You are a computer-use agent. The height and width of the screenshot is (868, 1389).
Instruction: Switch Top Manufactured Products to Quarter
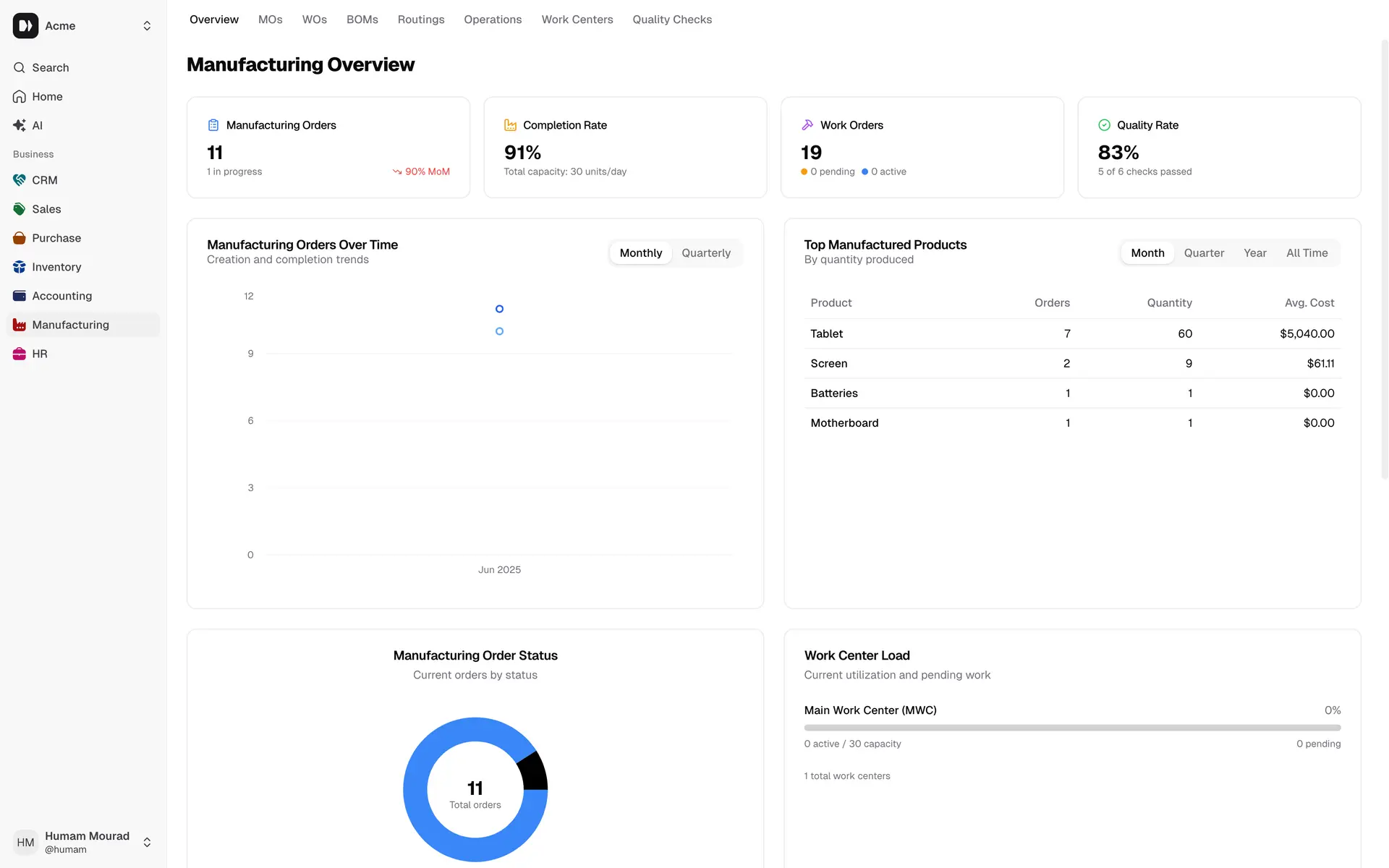coord(1204,252)
